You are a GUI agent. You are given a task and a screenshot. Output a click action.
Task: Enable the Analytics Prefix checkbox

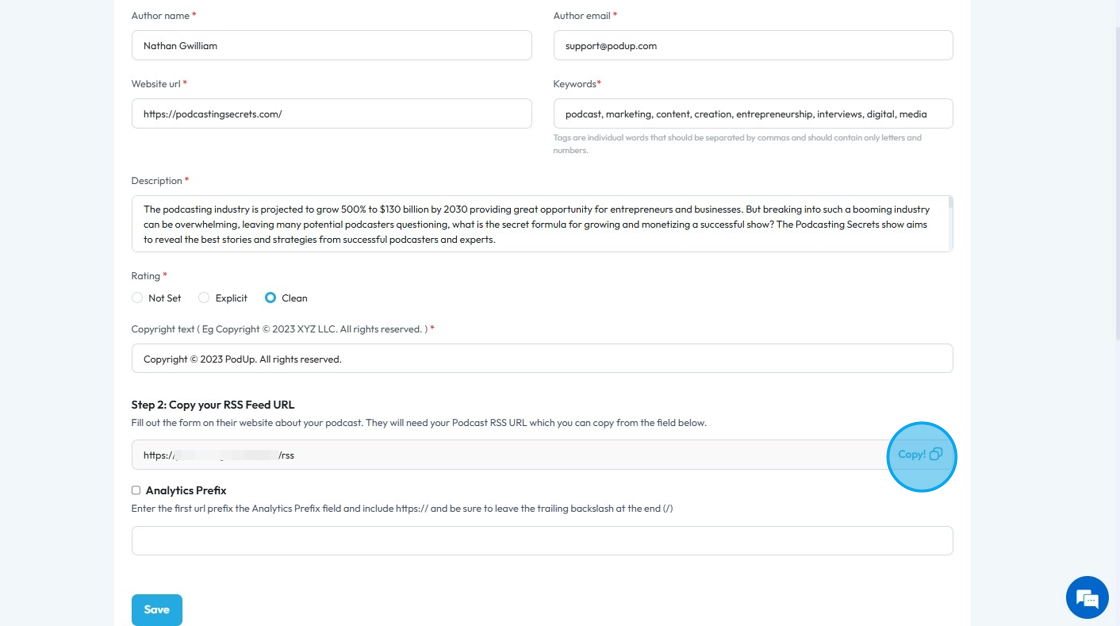[136, 490]
